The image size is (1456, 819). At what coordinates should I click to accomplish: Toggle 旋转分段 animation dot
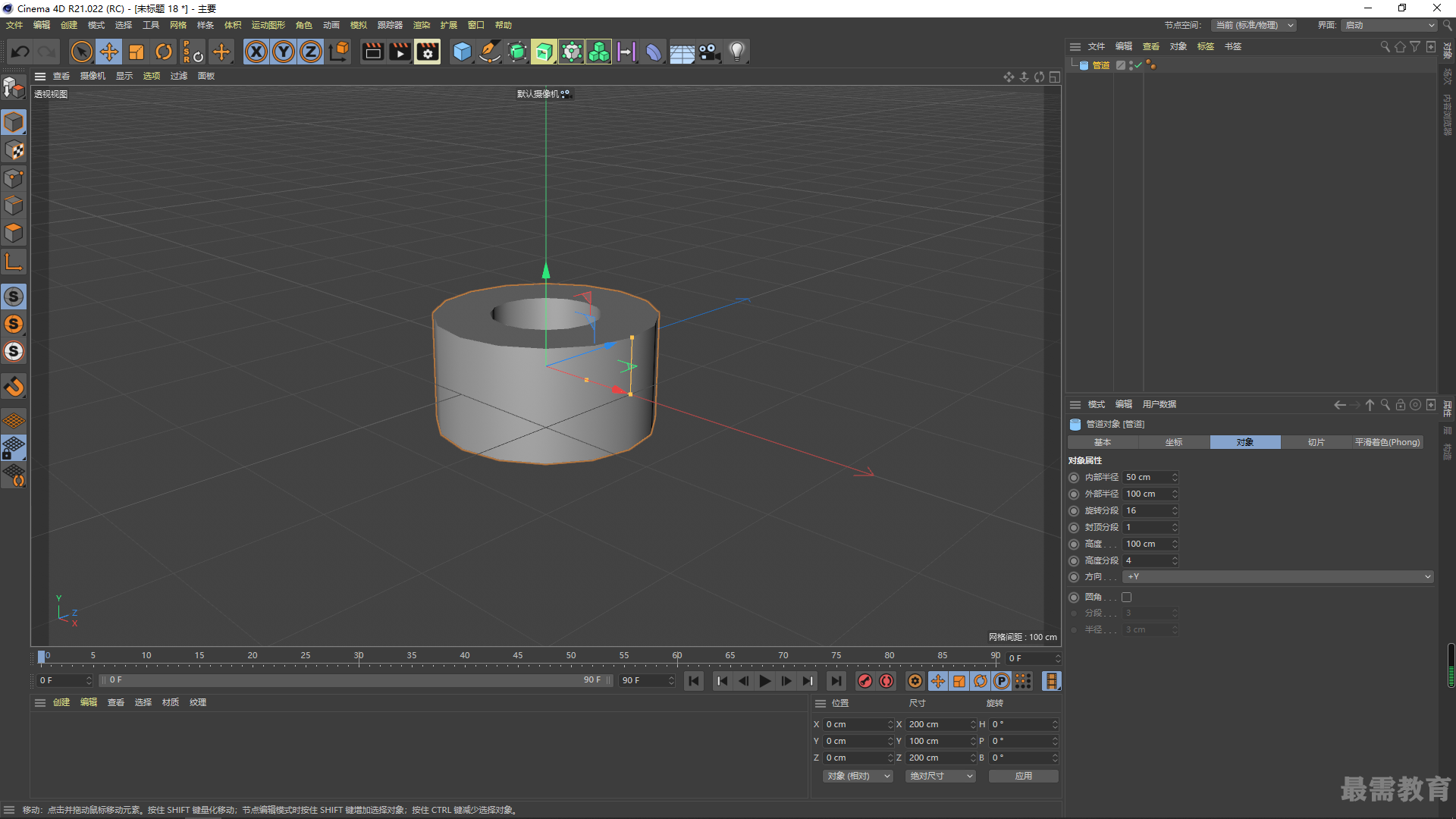pyautogui.click(x=1074, y=510)
